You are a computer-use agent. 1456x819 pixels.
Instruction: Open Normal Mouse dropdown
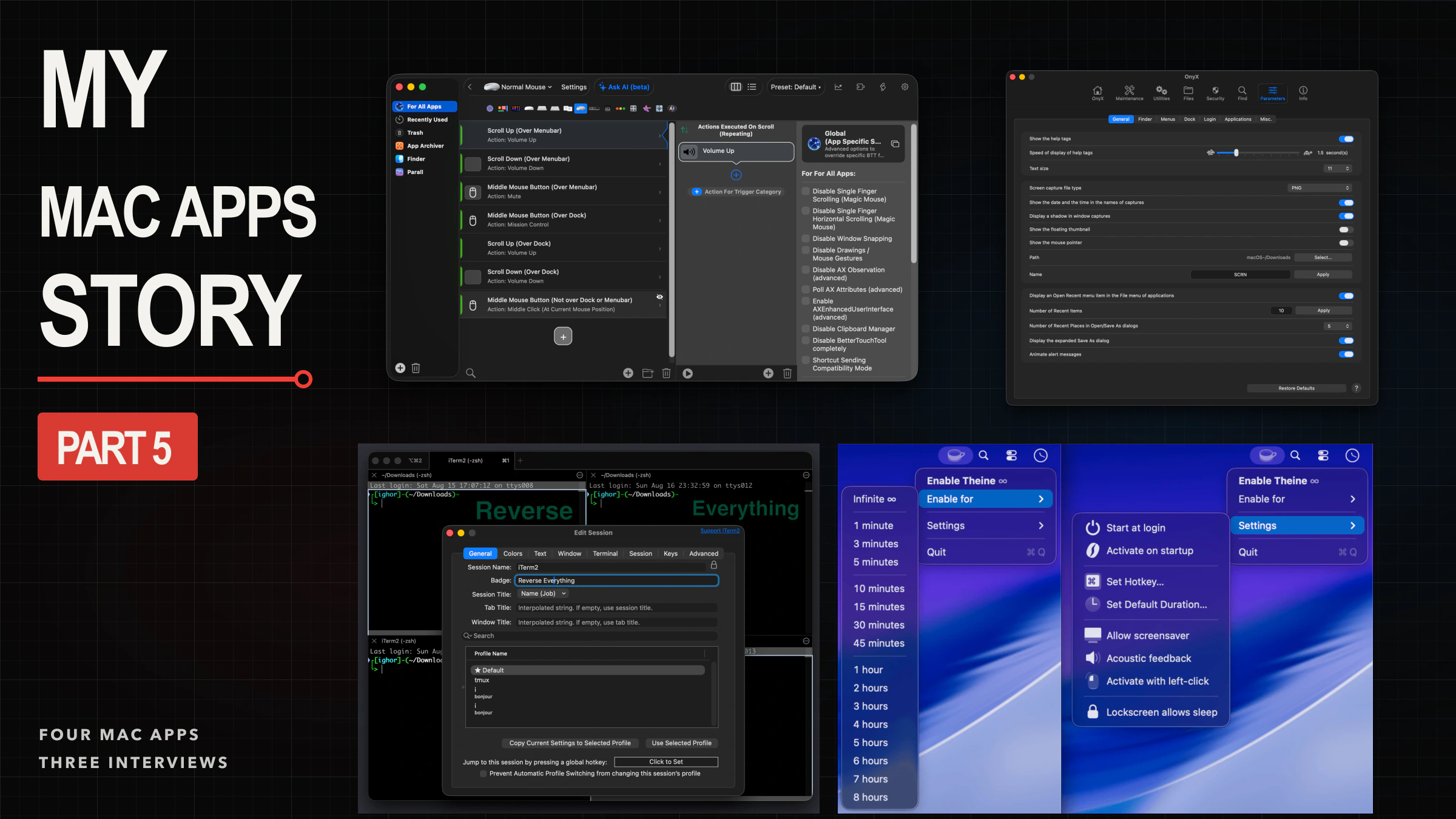click(x=518, y=87)
